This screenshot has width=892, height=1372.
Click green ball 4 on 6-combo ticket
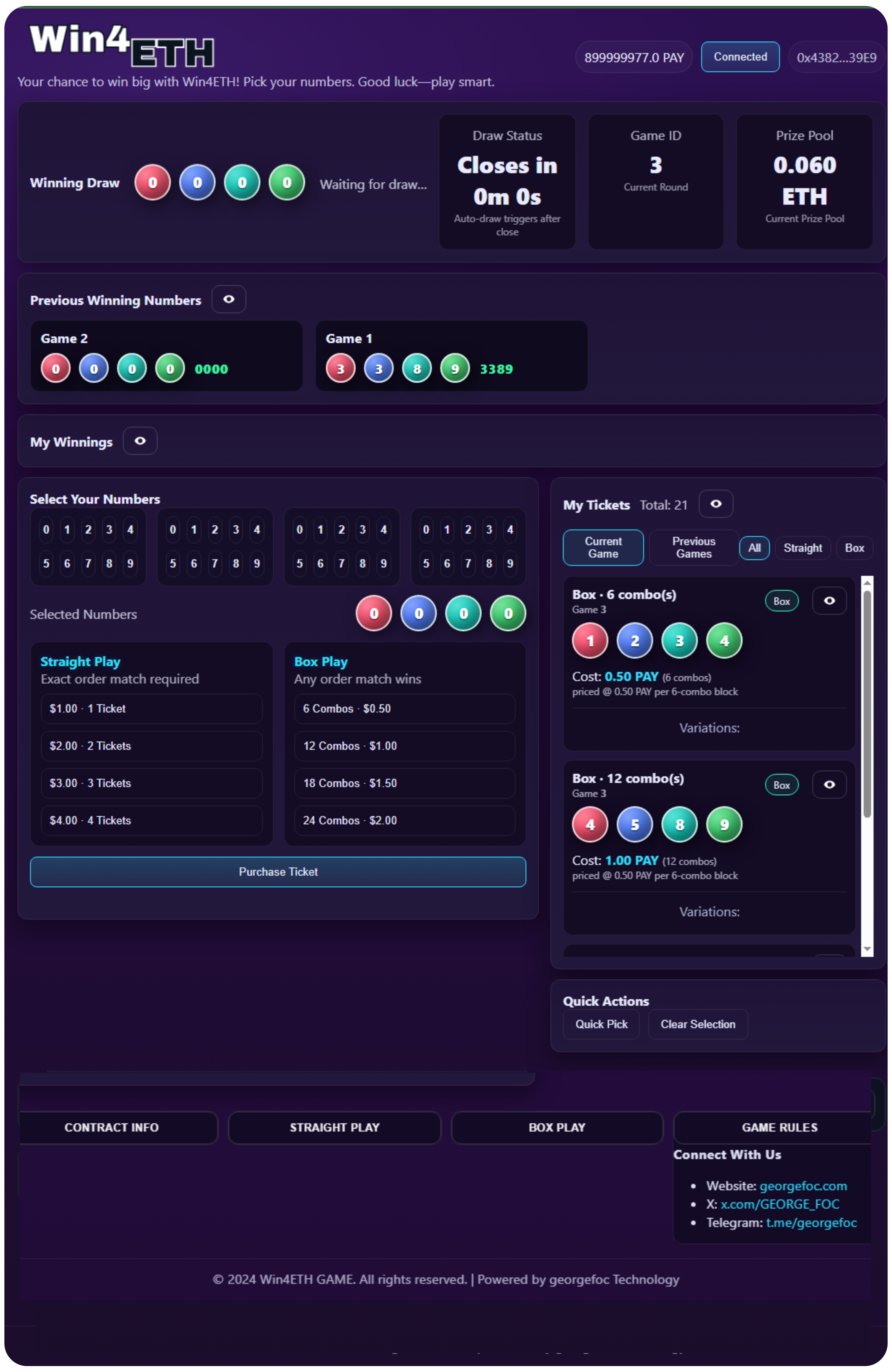(724, 640)
